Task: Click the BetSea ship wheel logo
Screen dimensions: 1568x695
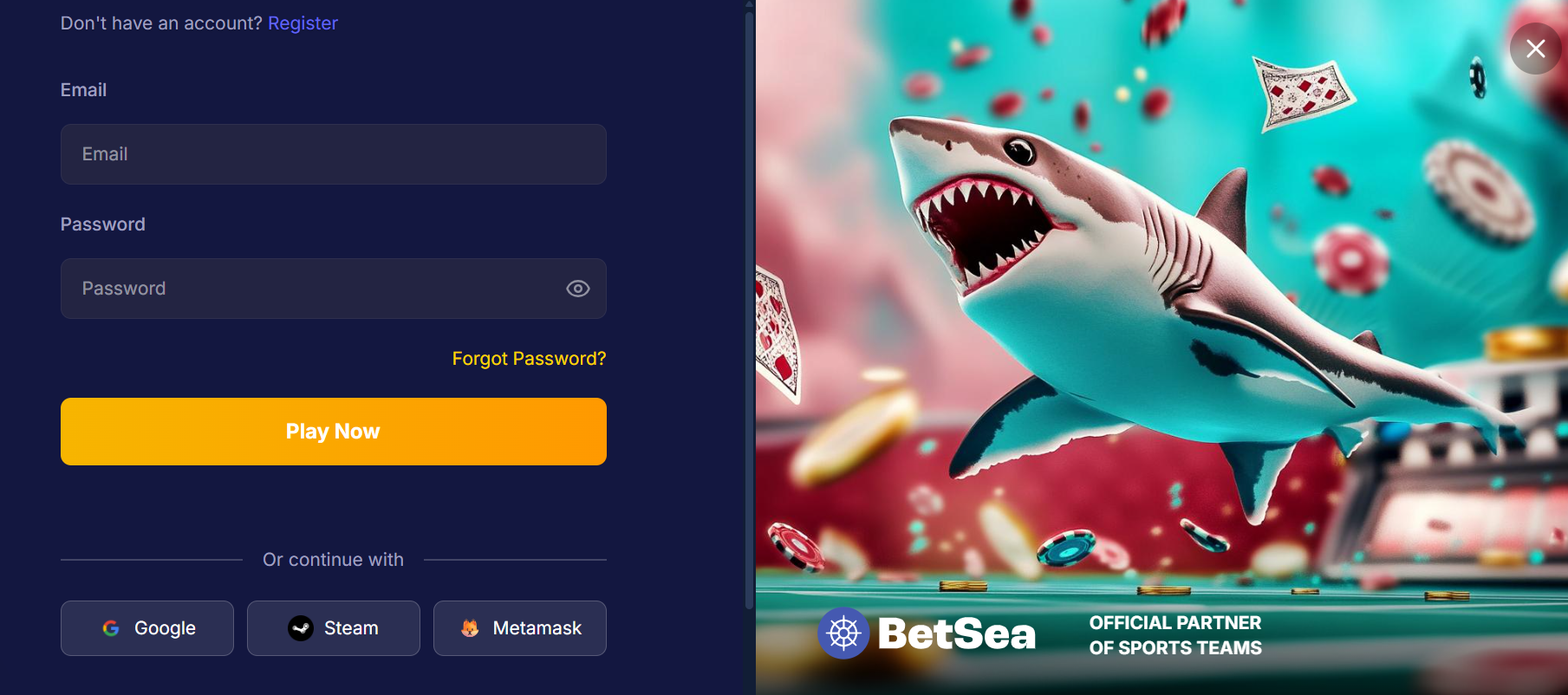Action: coord(843,633)
